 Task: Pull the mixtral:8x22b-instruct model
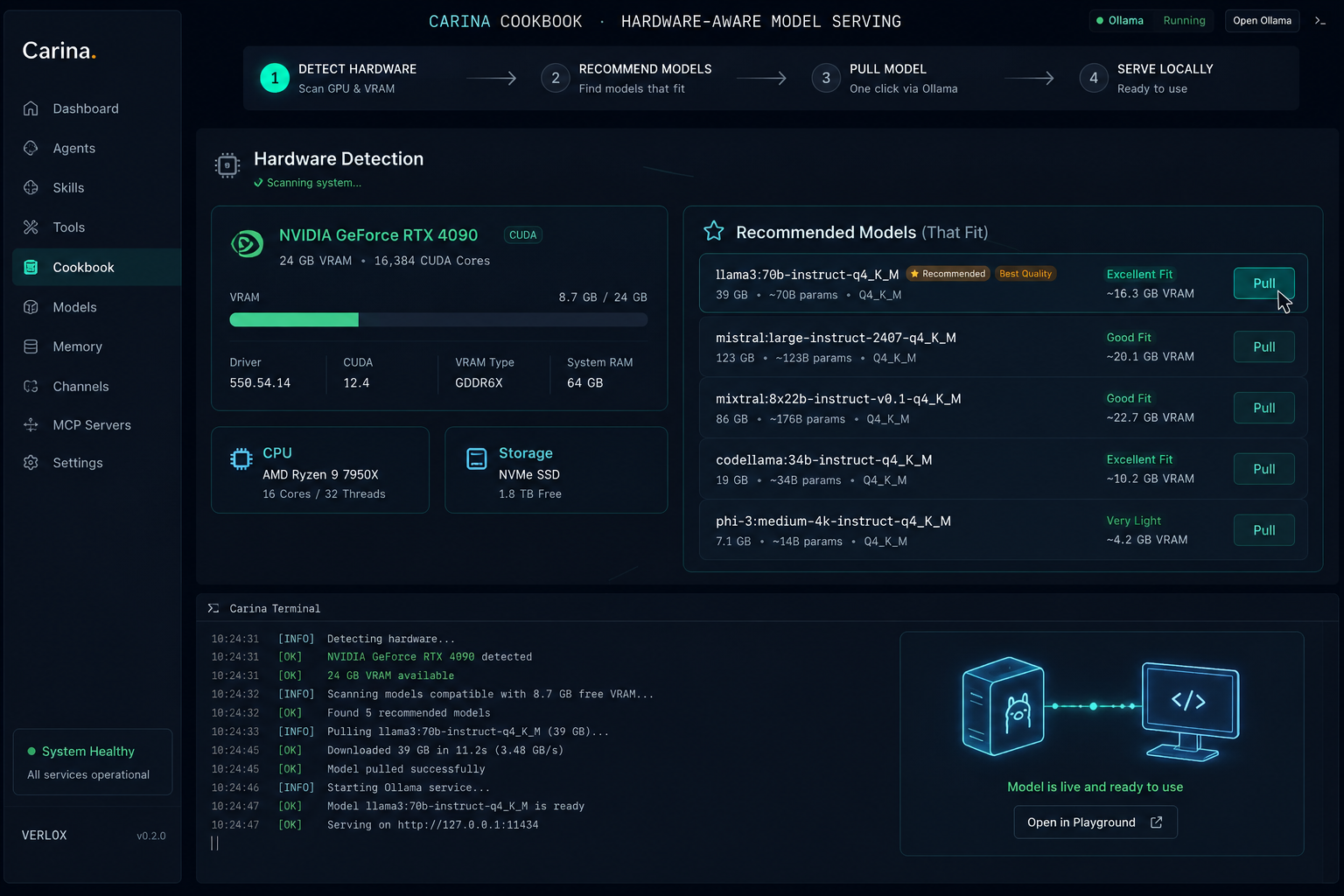pos(1263,408)
